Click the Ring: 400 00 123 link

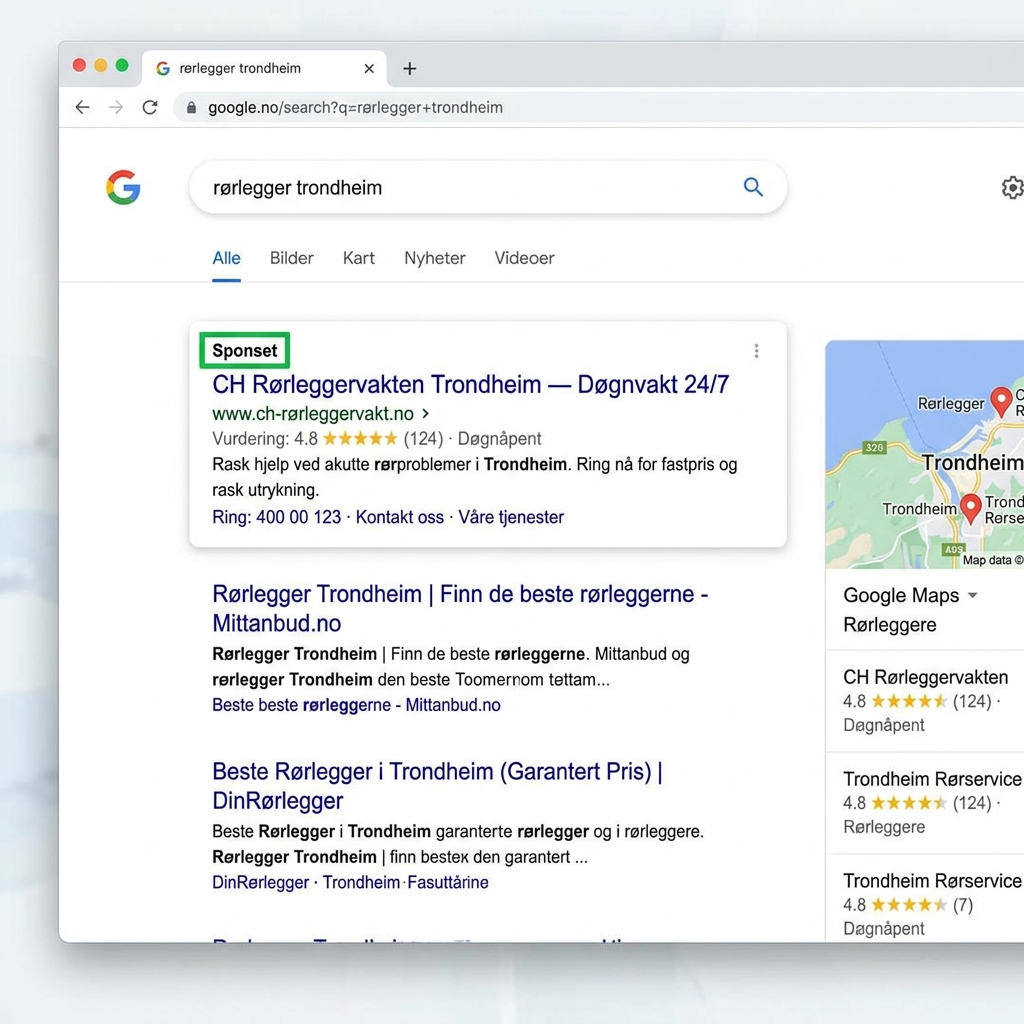(x=276, y=517)
